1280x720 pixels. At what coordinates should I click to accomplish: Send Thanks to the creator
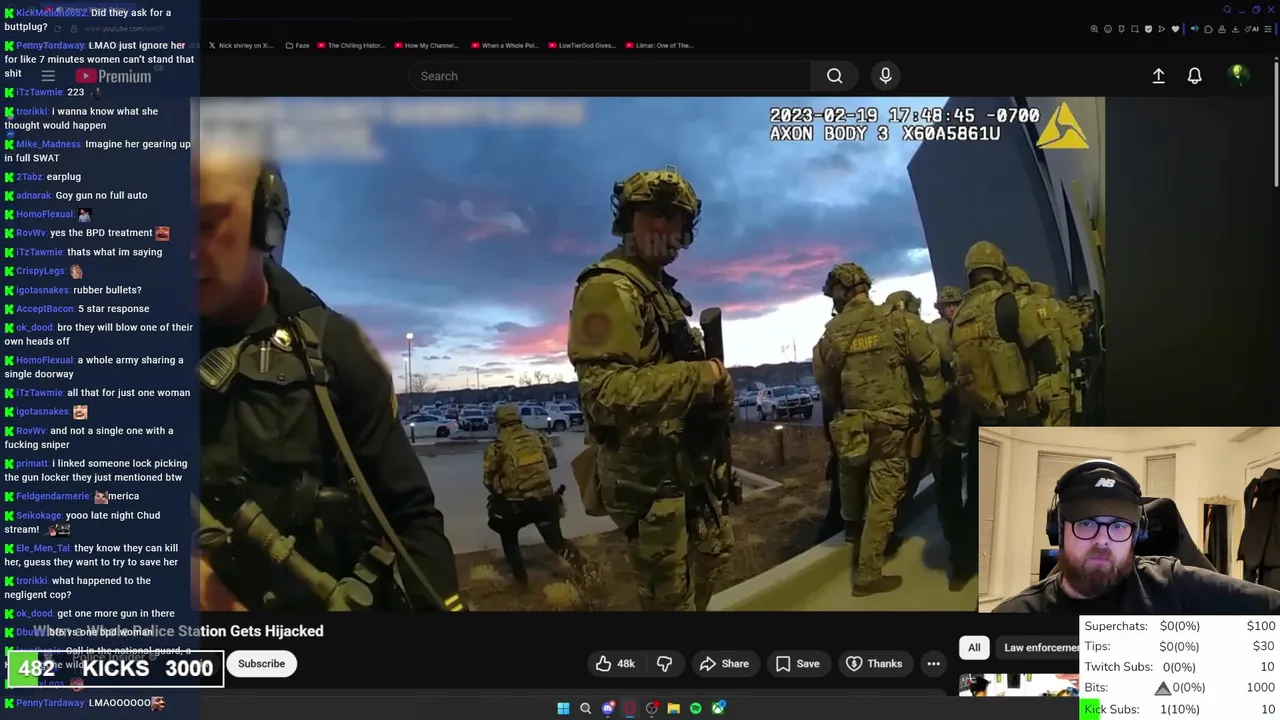tap(874, 664)
